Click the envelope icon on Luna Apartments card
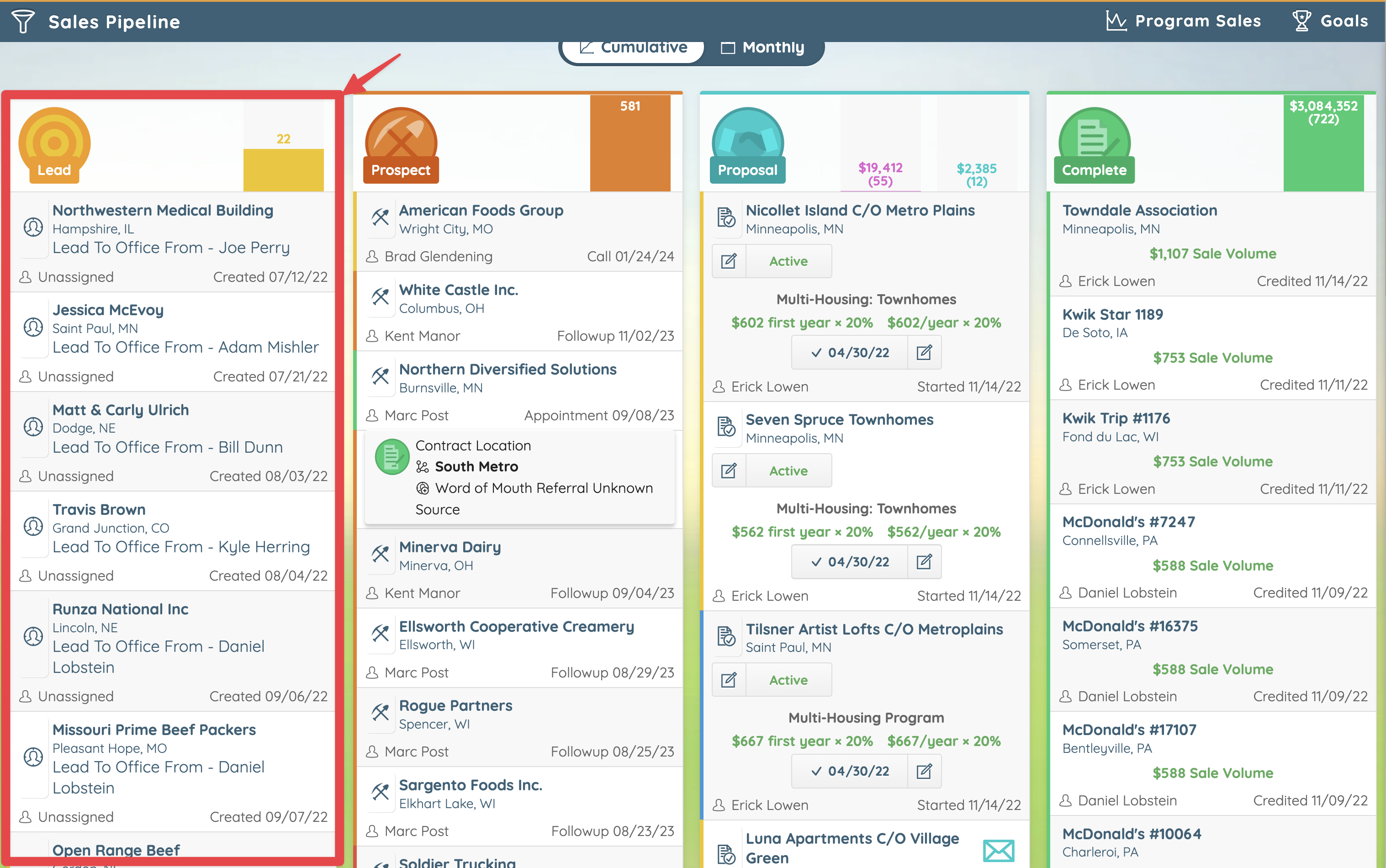Viewport: 1386px width, 868px height. pos(999,850)
